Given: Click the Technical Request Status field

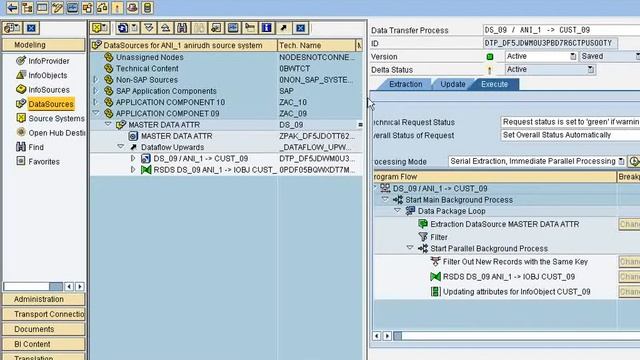Looking at the screenshot, I should pos(570,122).
